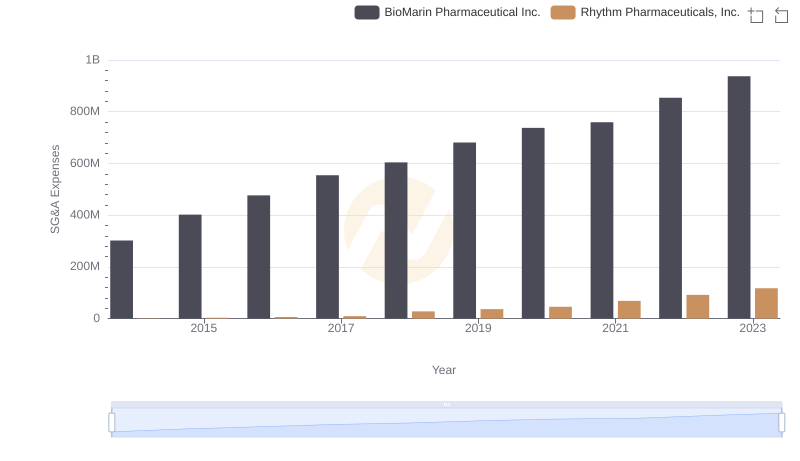This screenshot has height=461, width=800.
Task: Click the SG&A Expenses axis title
Action: (55, 189)
